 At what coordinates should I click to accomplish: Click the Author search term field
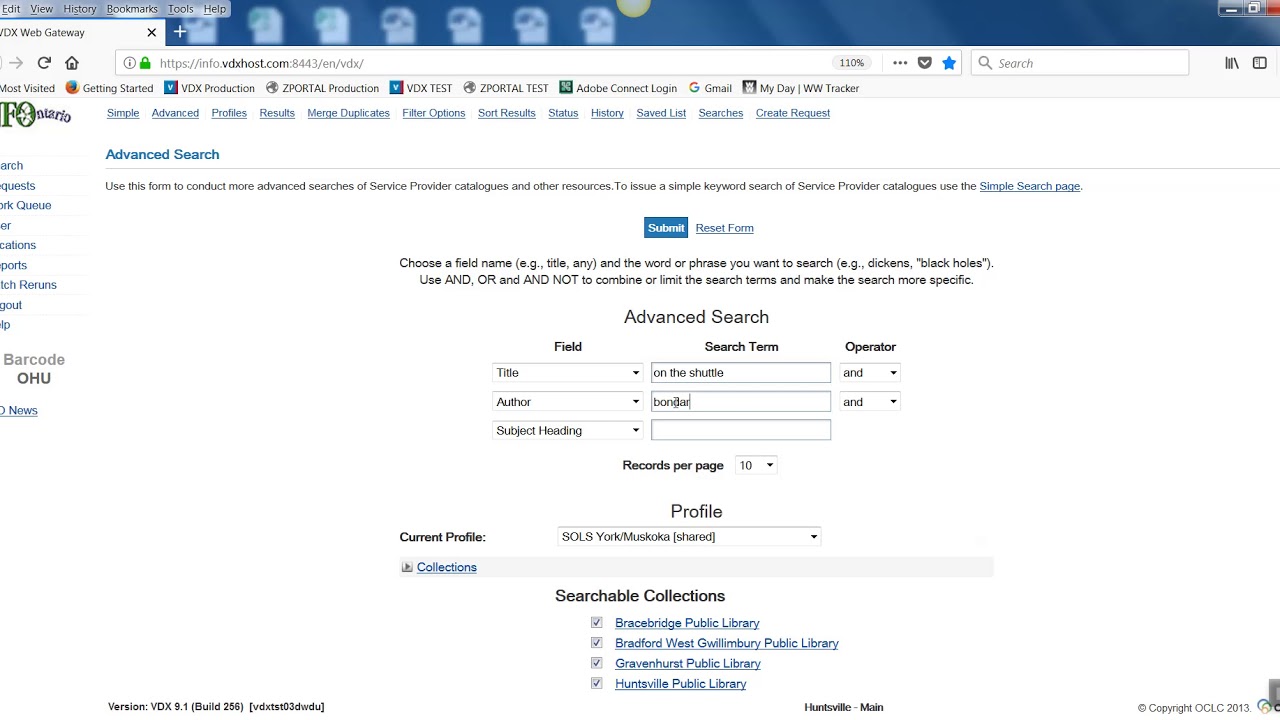(741, 402)
